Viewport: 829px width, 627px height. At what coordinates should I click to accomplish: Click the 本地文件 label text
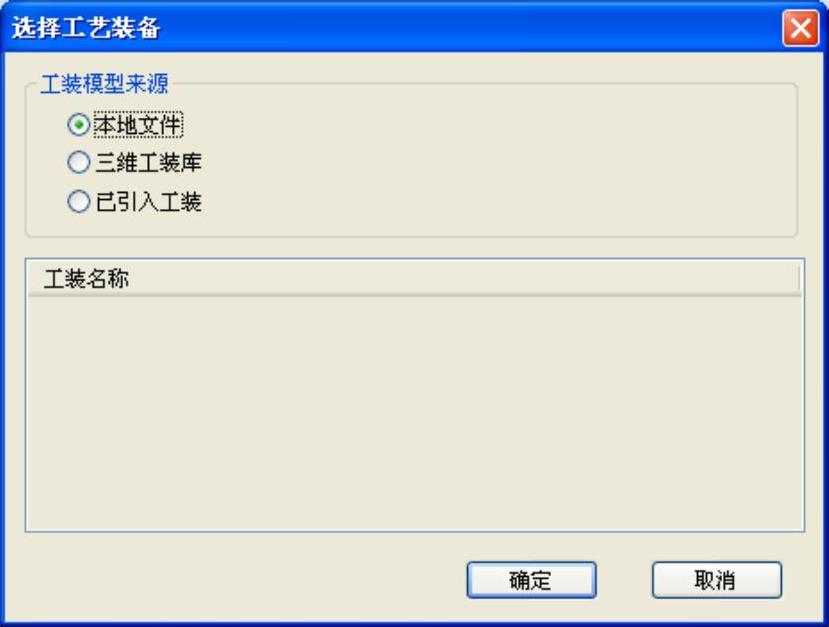pyautogui.click(x=138, y=125)
